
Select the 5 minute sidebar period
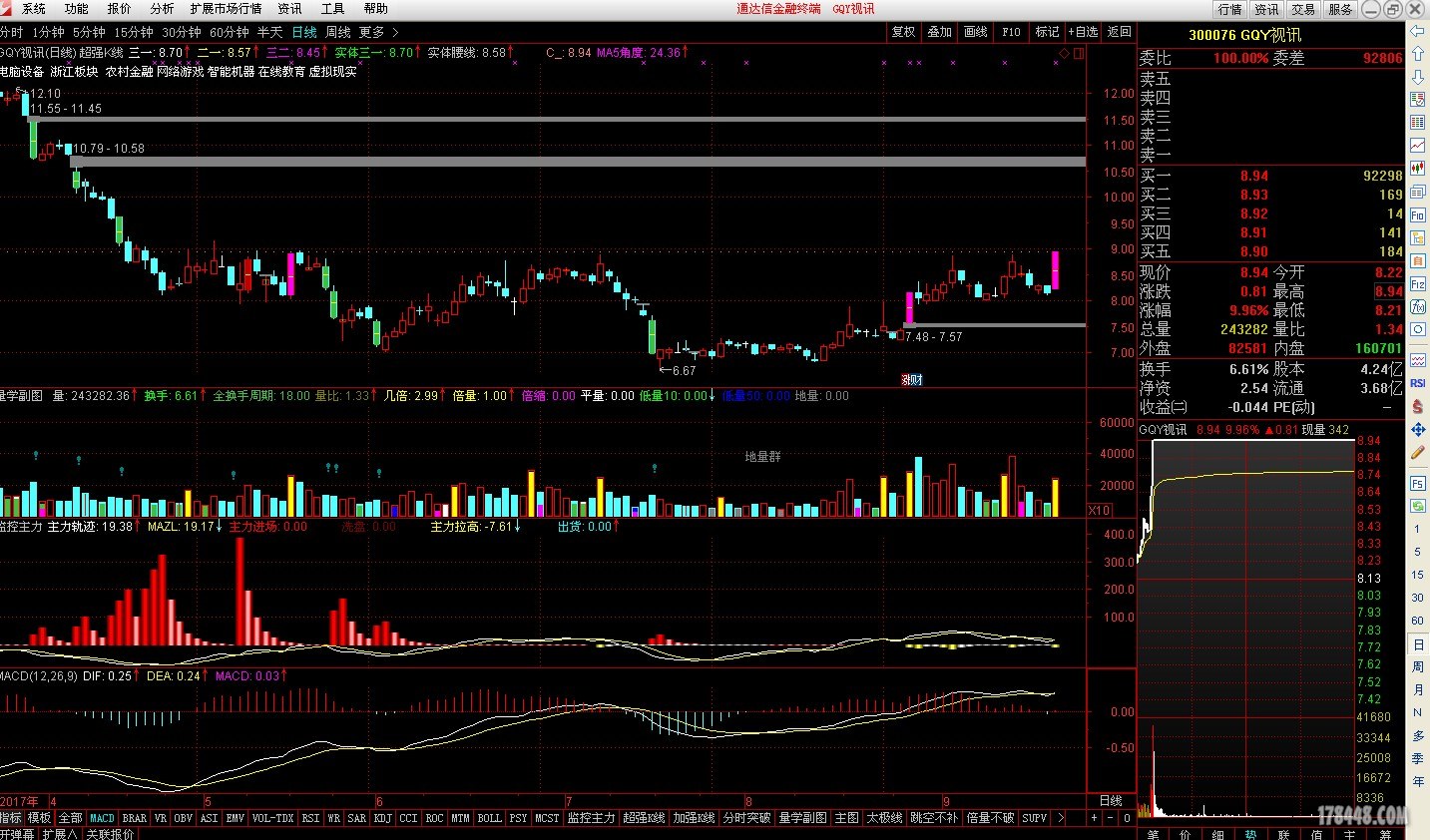click(1417, 552)
